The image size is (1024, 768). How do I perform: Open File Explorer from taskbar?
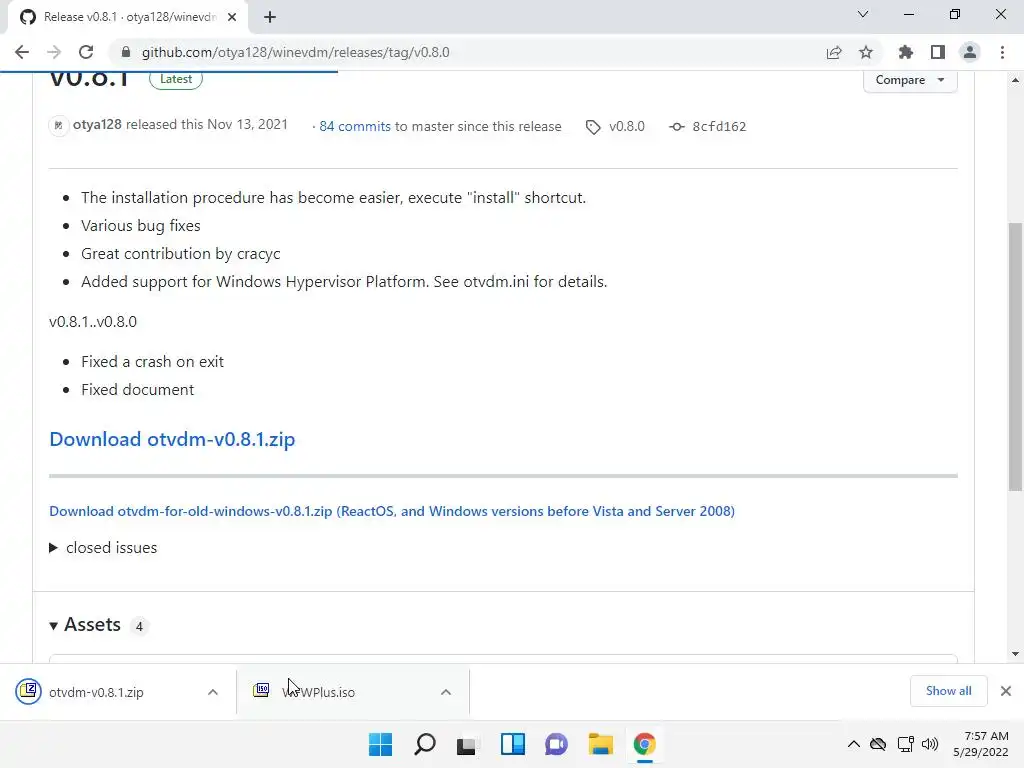point(600,744)
